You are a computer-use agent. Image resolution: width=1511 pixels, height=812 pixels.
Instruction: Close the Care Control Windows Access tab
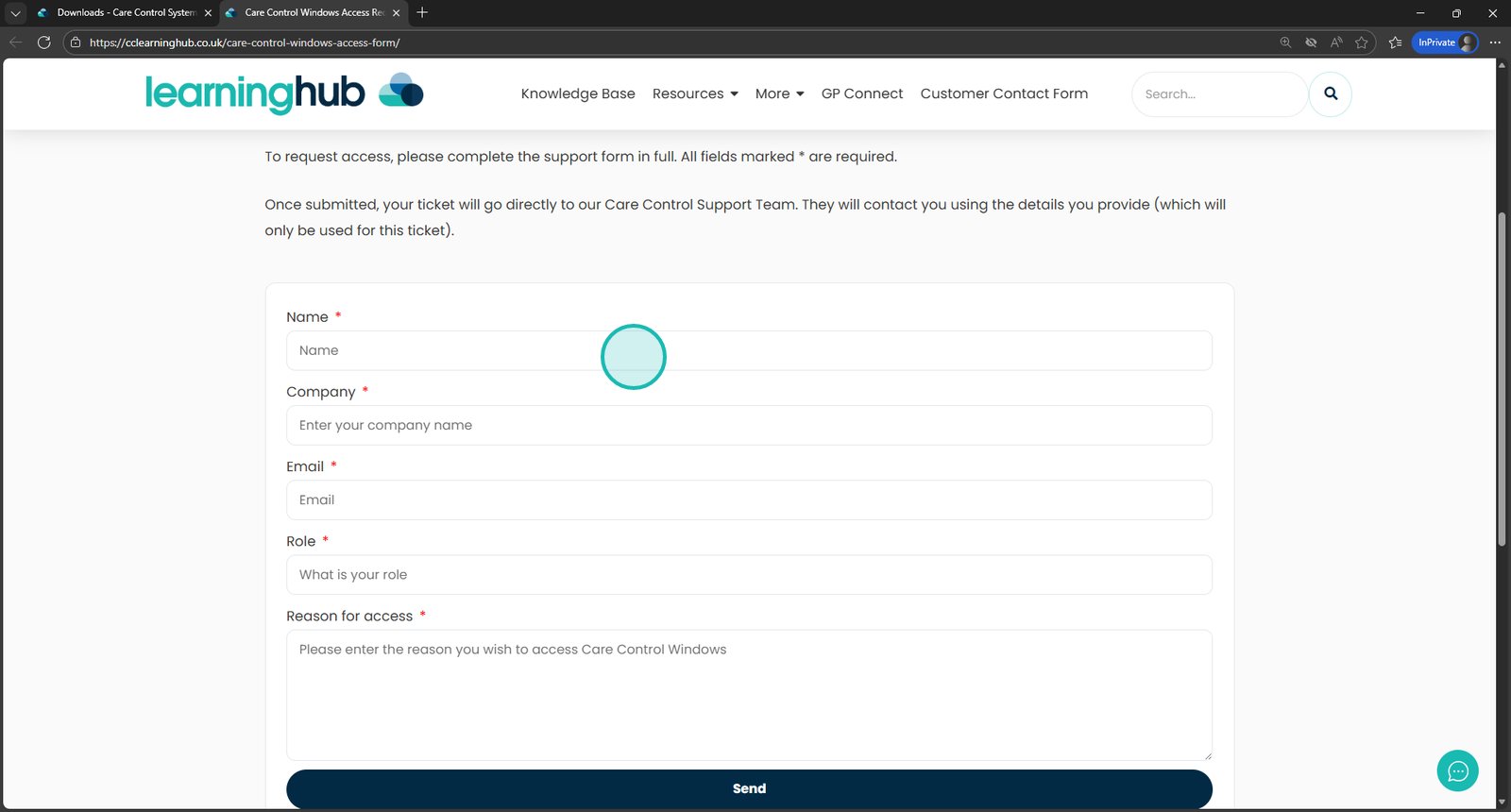[397, 13]
